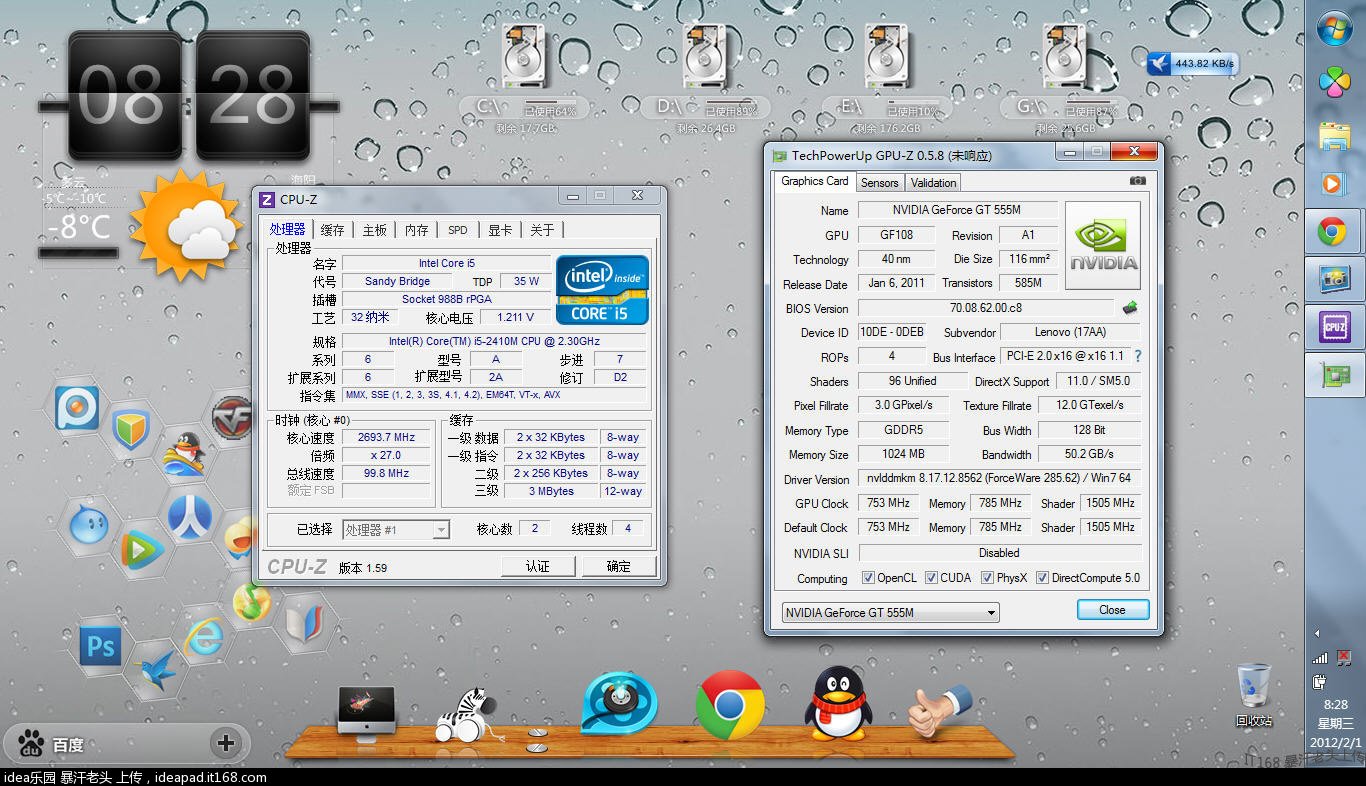Image resolution: width=1366 pixels, height=786 pixels.
Task: Switch to the Sensors tab in GPU-Z
Action: click(879, 183)
